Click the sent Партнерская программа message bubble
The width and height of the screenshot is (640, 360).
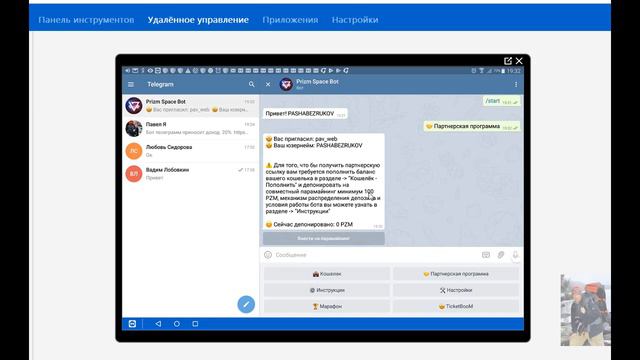472,127
